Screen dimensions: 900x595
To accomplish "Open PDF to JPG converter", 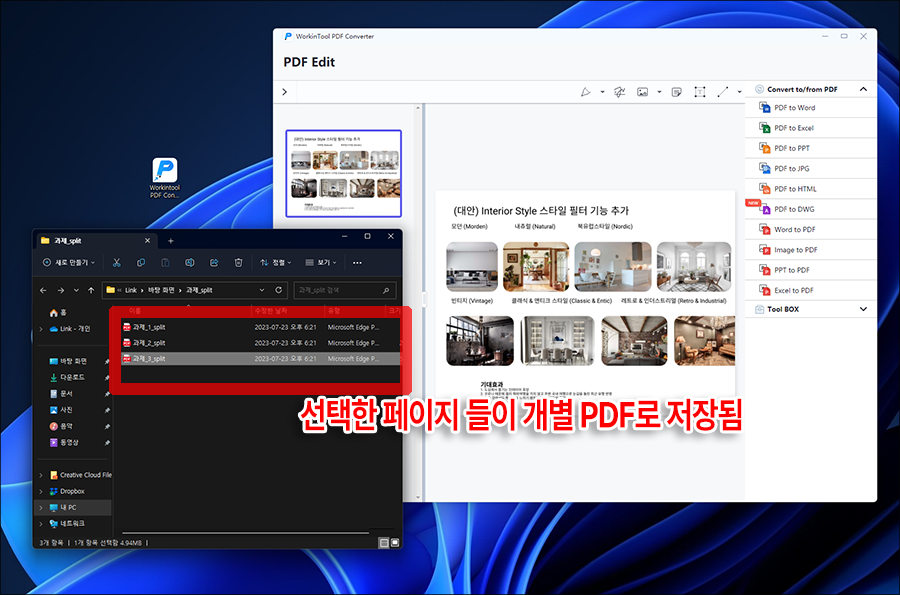I will point(810,168).
